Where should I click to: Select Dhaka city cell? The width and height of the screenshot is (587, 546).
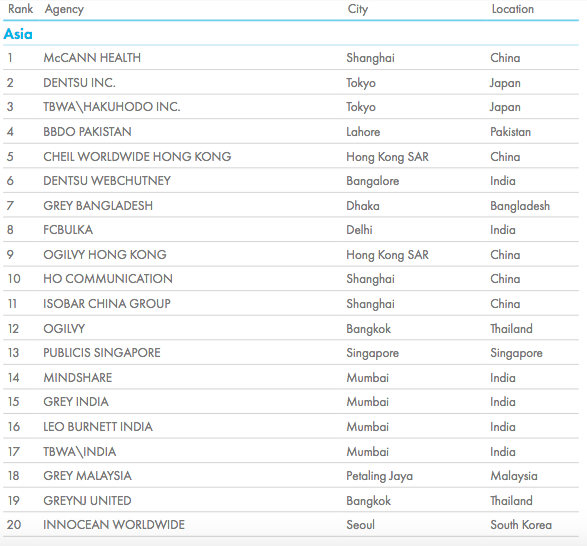363,206
